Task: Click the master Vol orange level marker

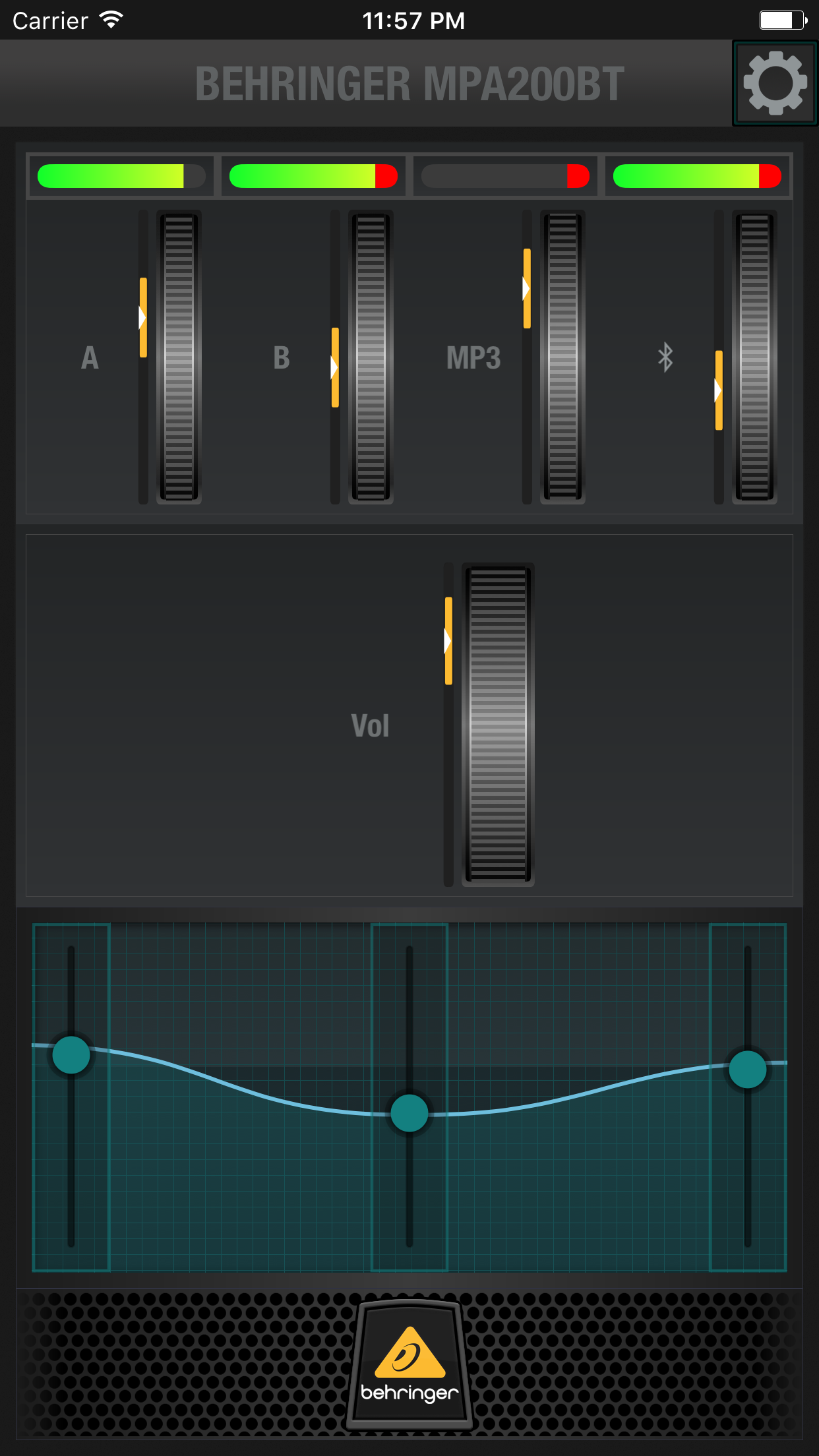Action: [x=448, y=641]
